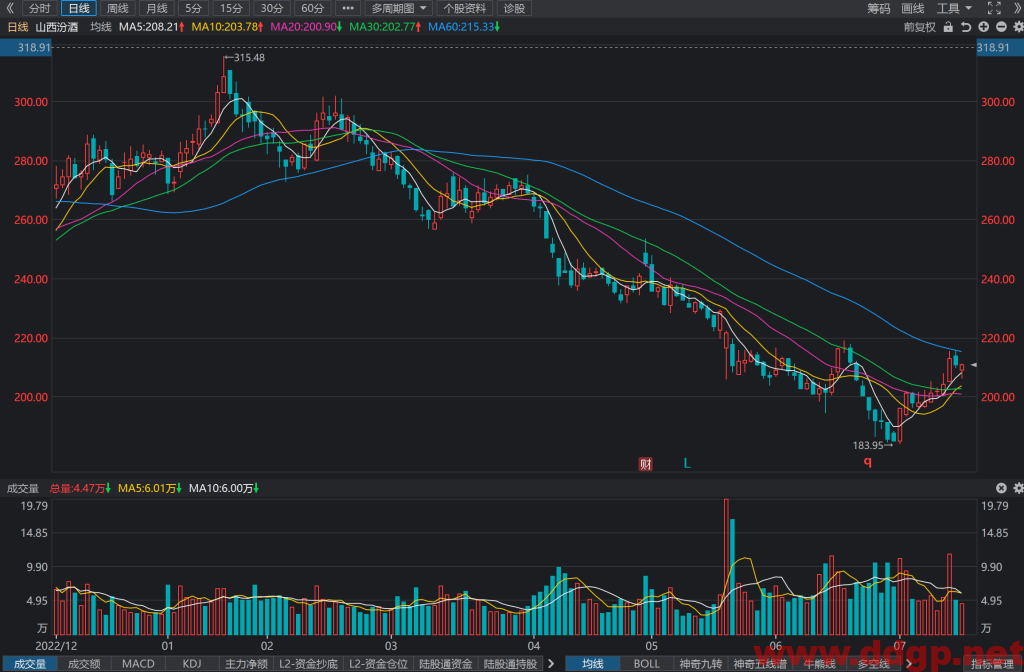1024x672 pixels.
Task: Select 神奇五线谱 overlay tab
Action: [760, 664]
